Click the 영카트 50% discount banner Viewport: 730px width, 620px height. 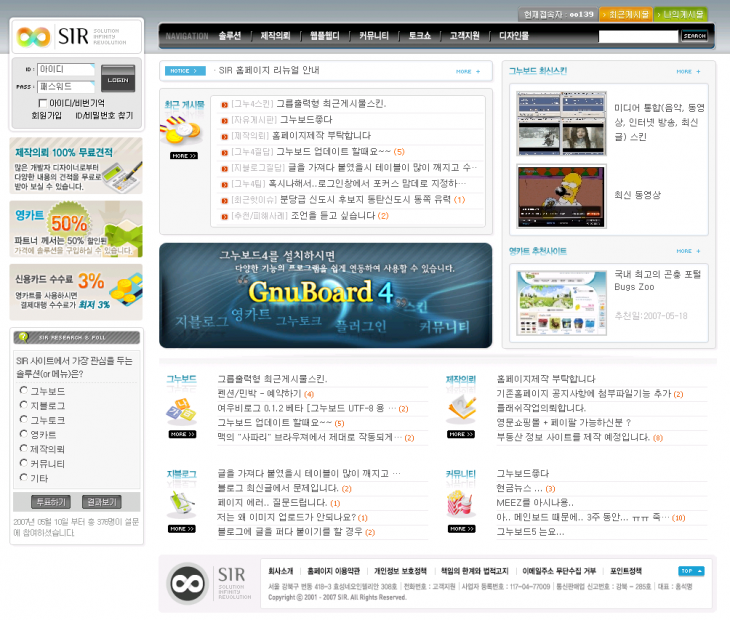[x=76, y=229]
